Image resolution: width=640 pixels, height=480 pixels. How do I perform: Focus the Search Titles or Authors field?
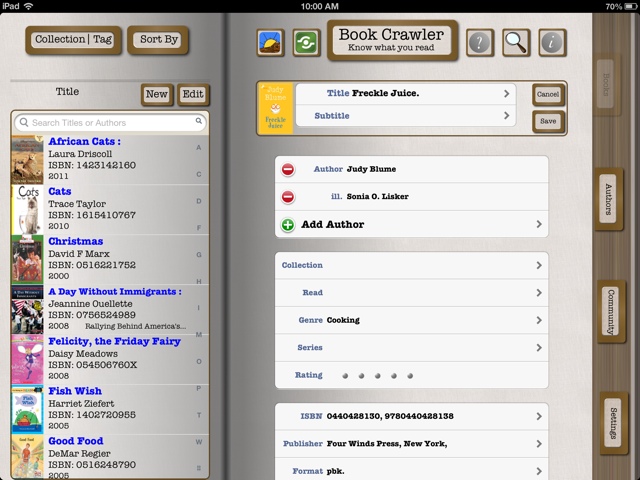pos(111,122)
